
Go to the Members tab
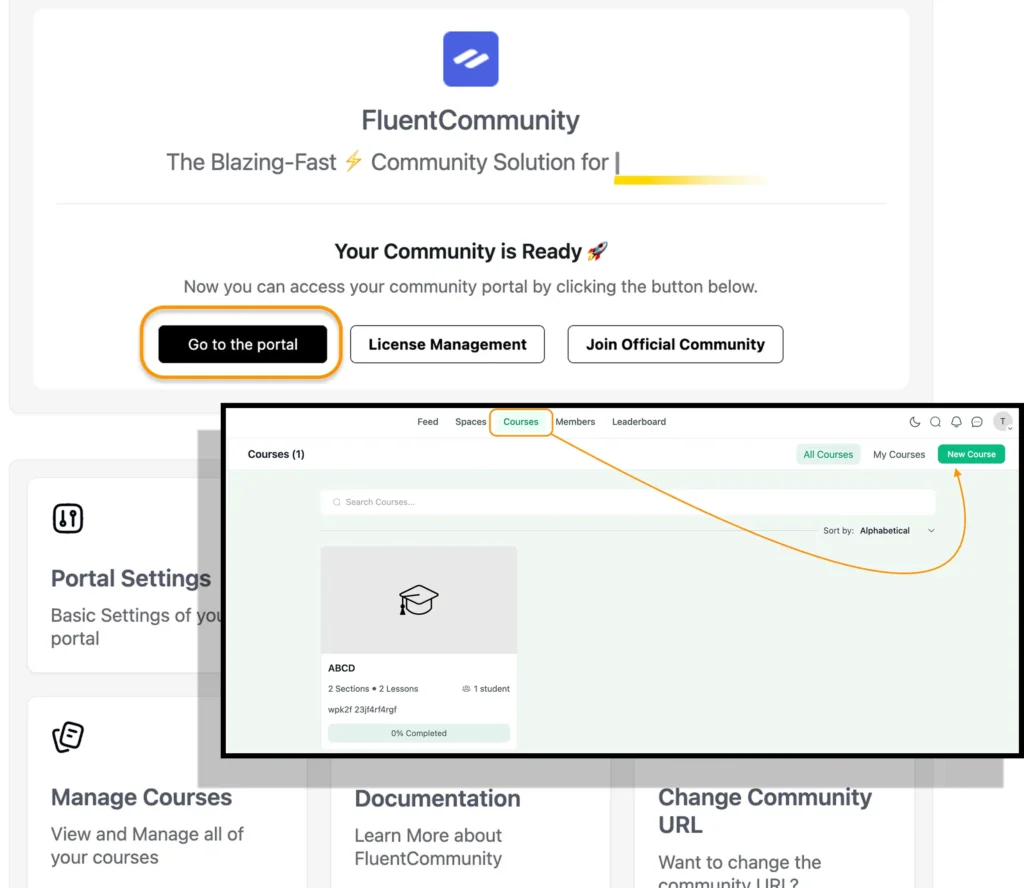click(x=575, y=422)
